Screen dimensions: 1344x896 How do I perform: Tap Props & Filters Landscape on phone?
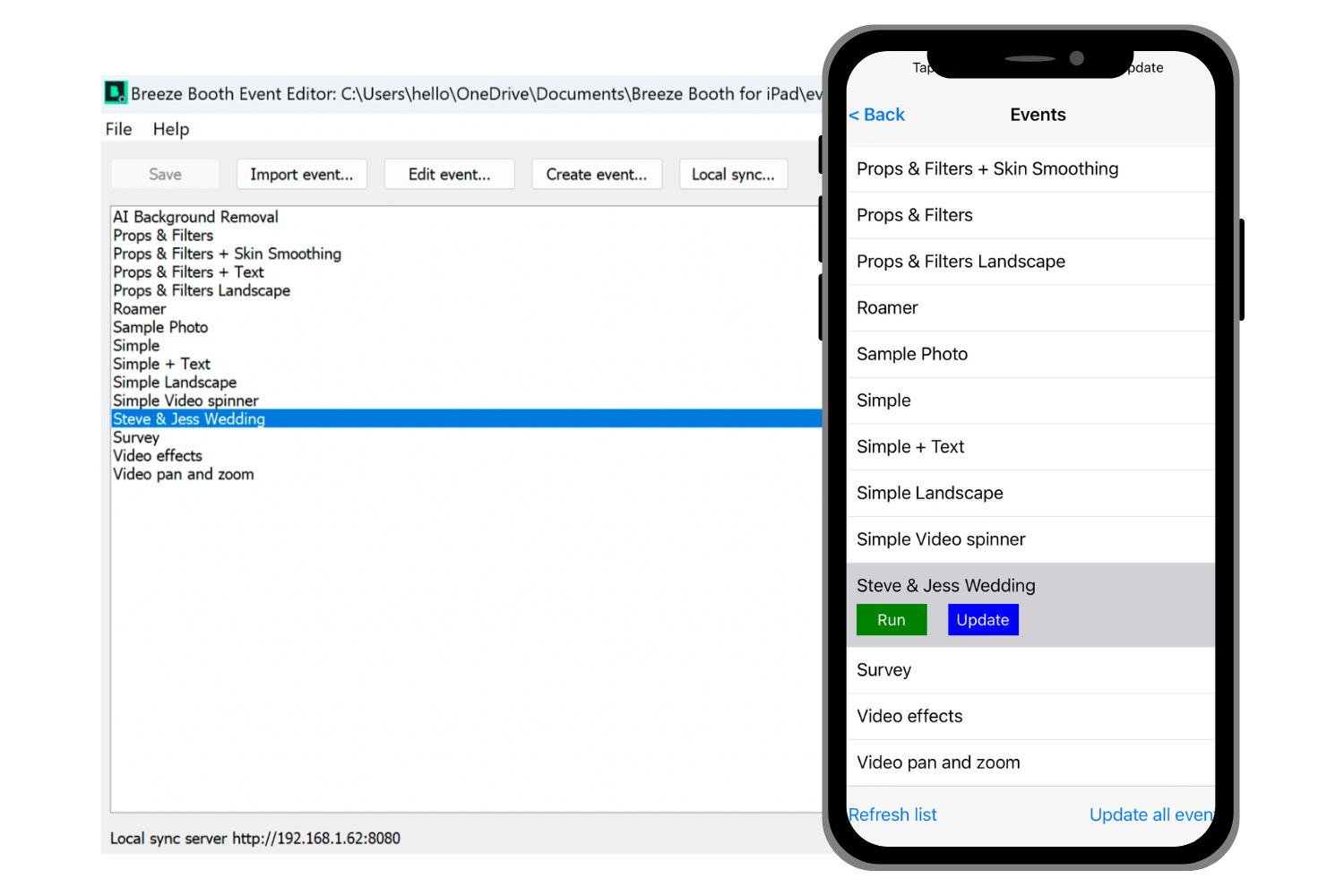pyautogui.click(x=961, y=262)
